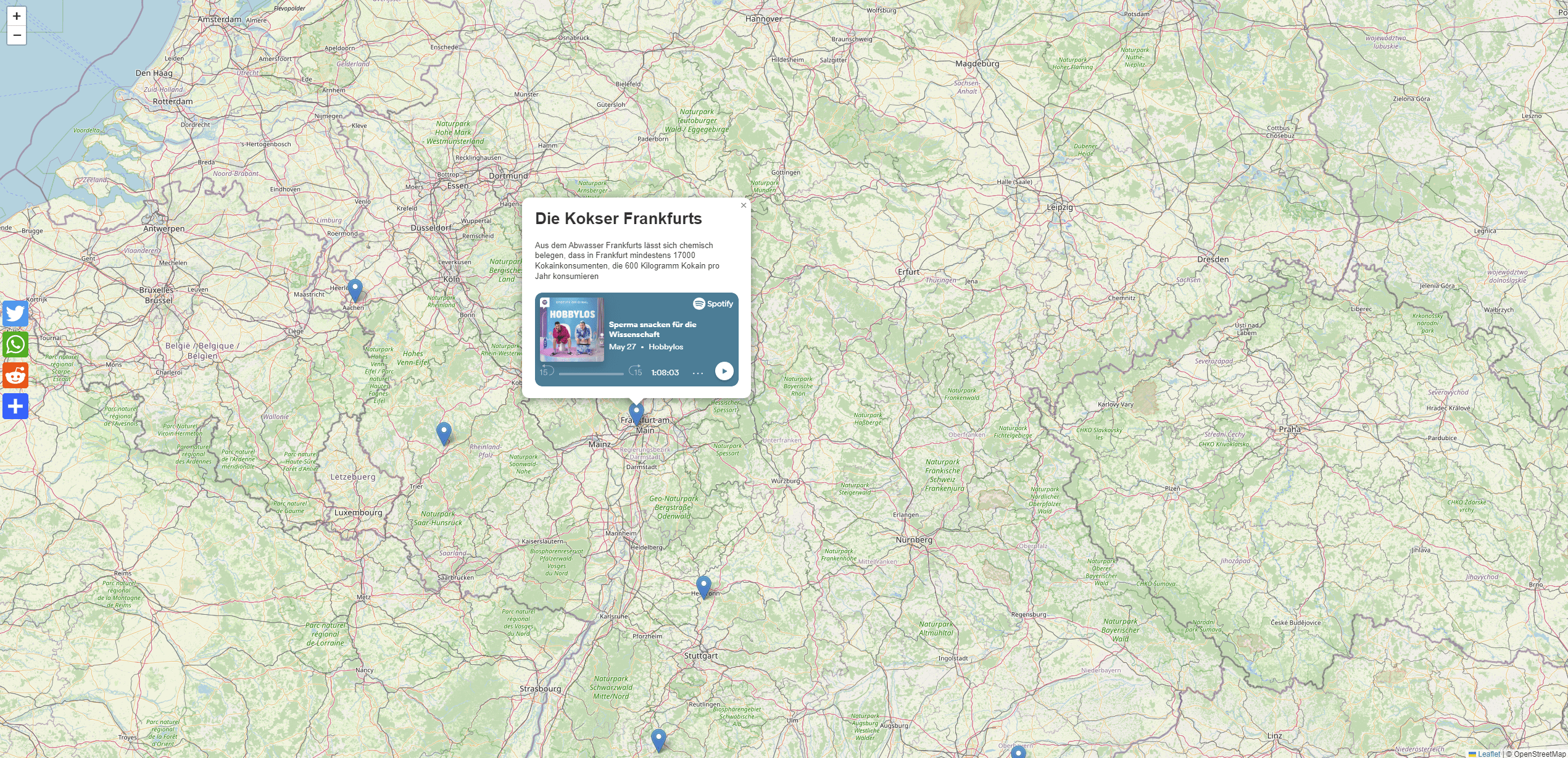Select the marker north of Trier

[444, 433]
